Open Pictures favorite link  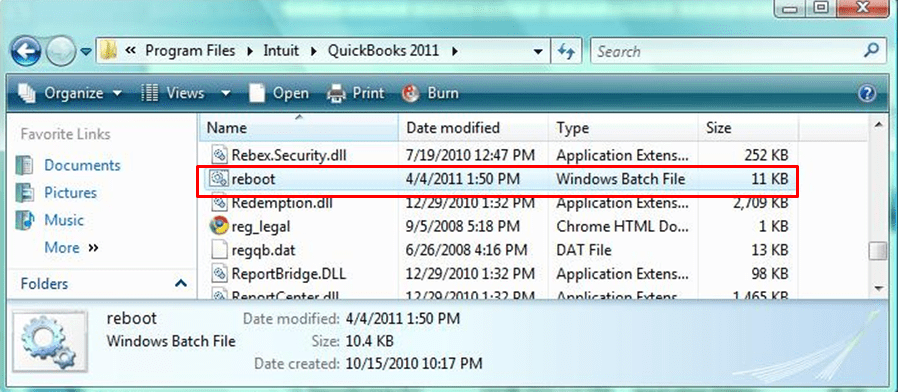70,193
